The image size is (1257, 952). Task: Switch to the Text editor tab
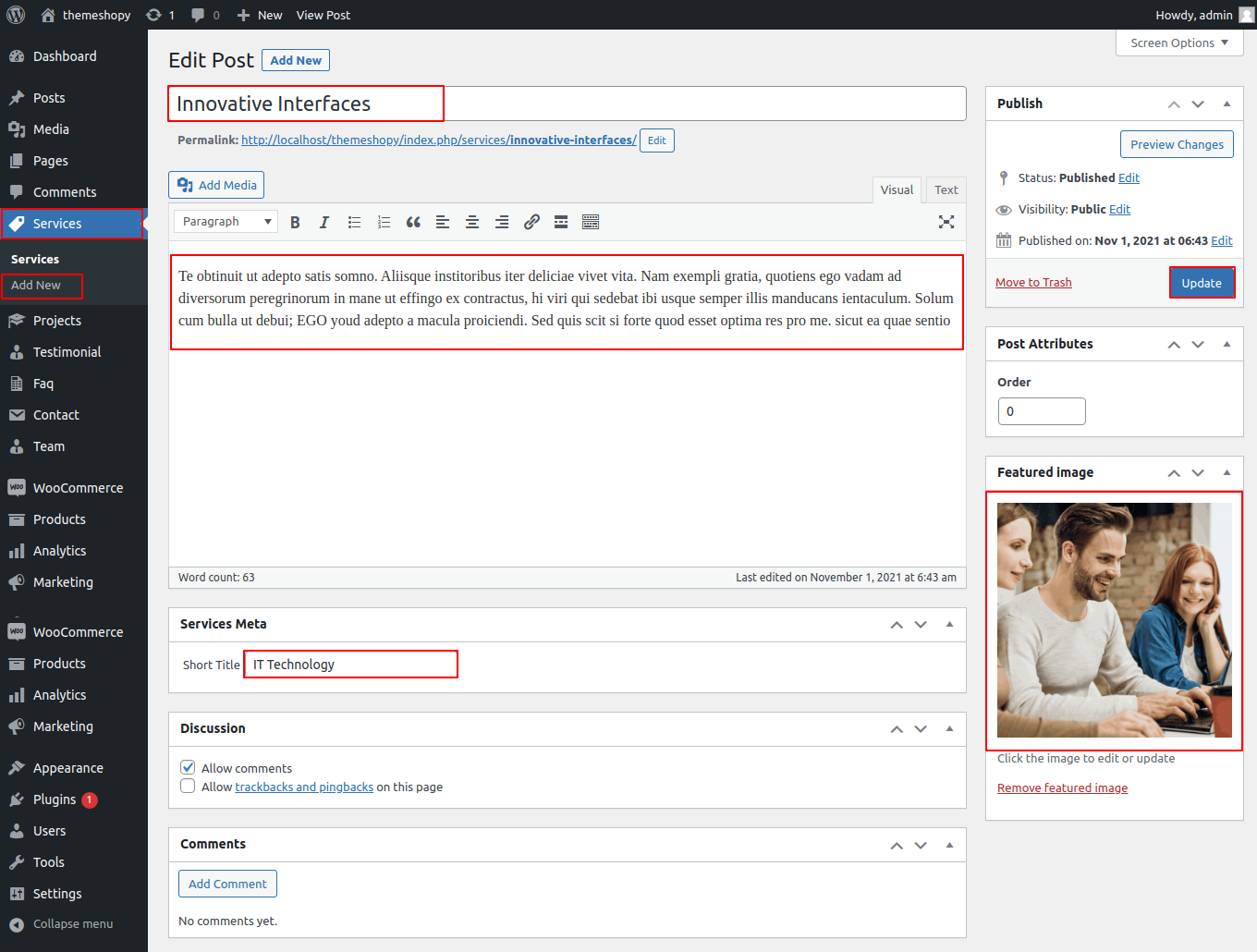946,189
